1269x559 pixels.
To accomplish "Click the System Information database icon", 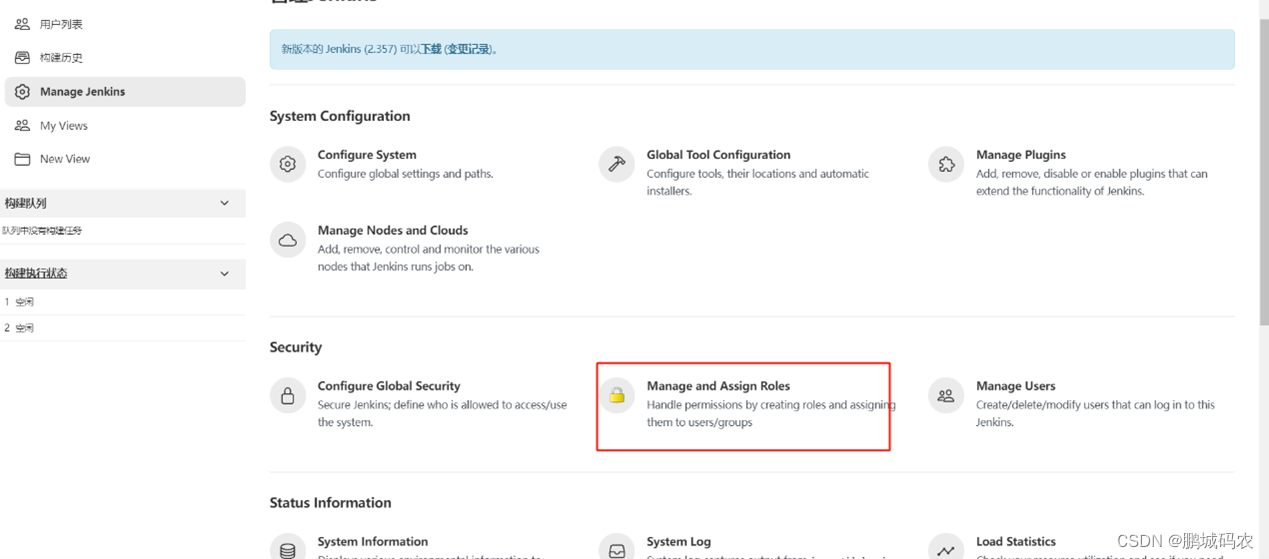I will (x=288, y=549).
